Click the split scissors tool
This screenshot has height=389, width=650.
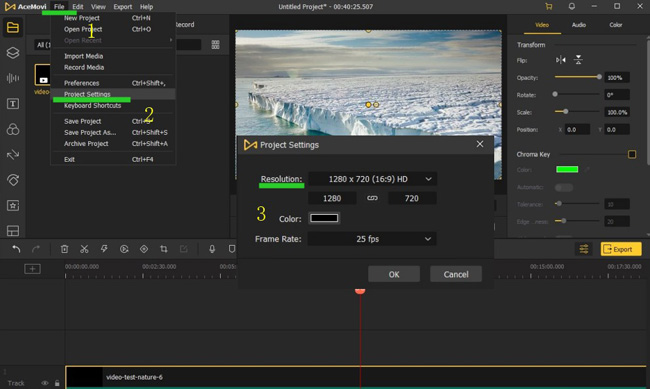(84, 249)
